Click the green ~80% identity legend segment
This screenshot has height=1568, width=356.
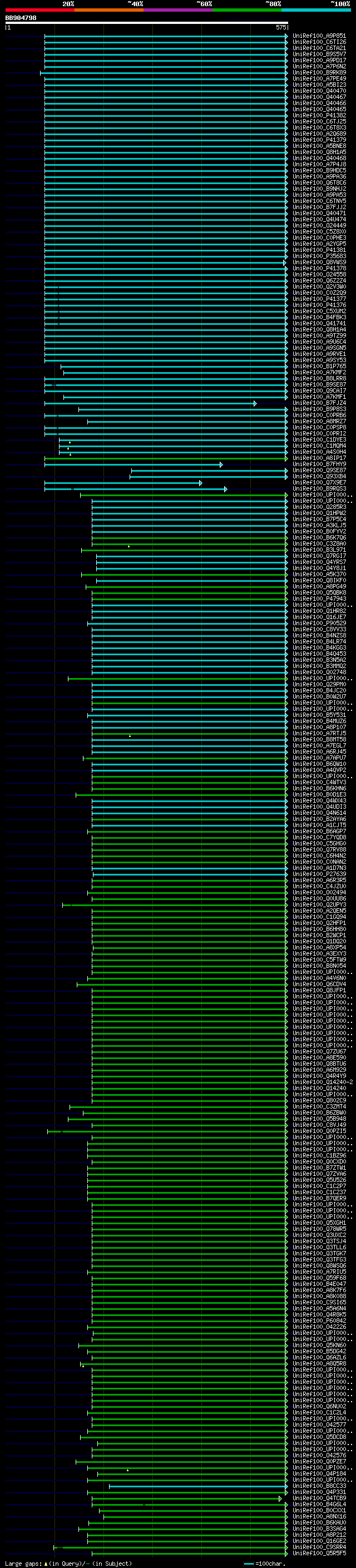(247, 10)
